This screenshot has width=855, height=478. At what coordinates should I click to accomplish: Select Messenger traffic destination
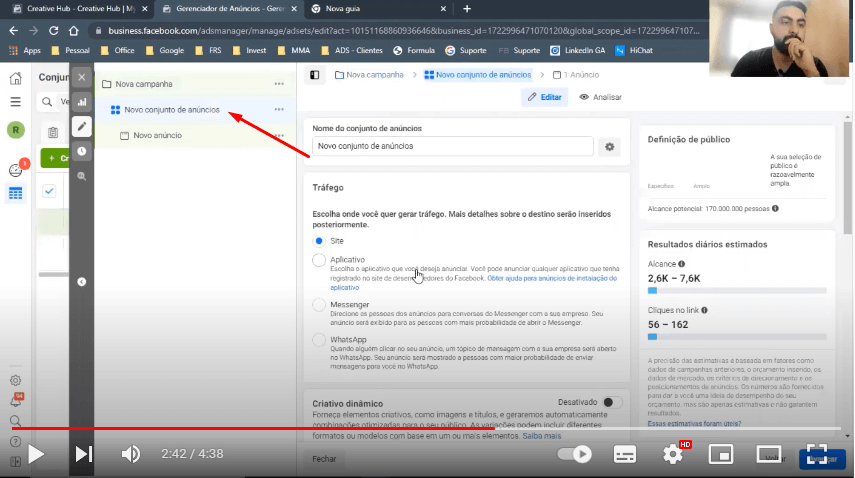click(319, 305)
